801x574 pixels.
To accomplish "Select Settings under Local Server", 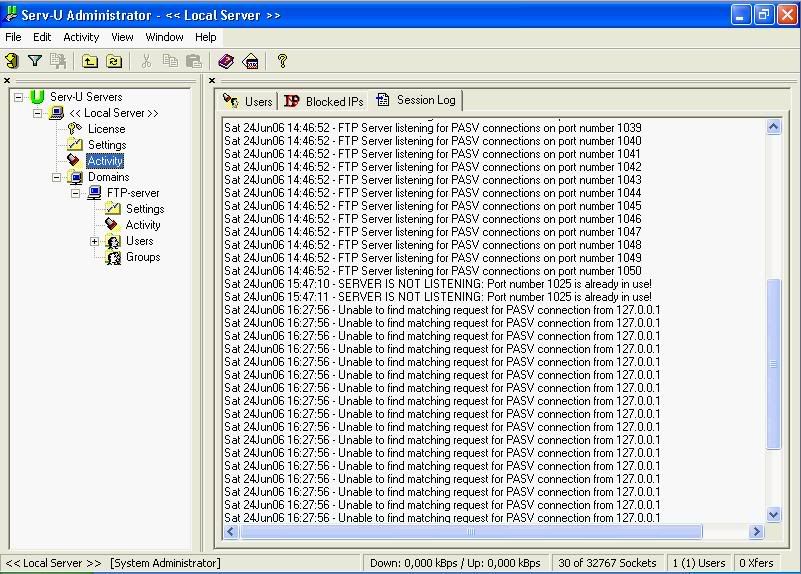I will (106, 145).
